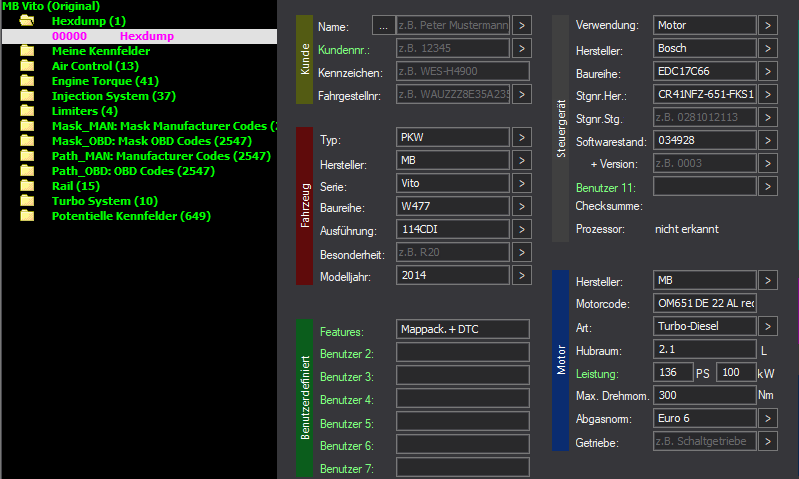Open the arrow next to Benutzer 11
This screenshot has width=799, height=479.
[768, 187]
